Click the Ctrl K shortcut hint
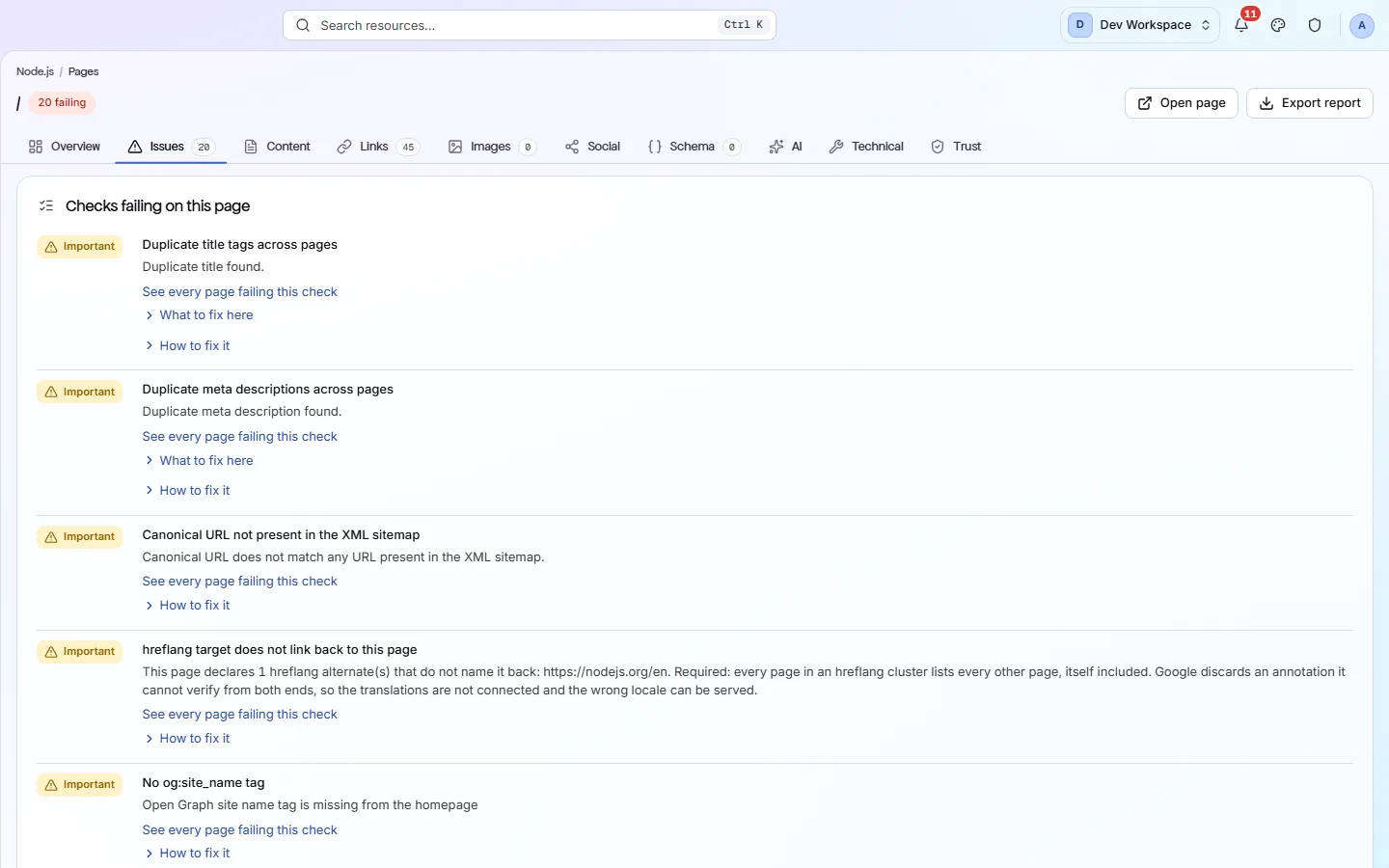This screenshot has width=1389, height=868. 744,25
